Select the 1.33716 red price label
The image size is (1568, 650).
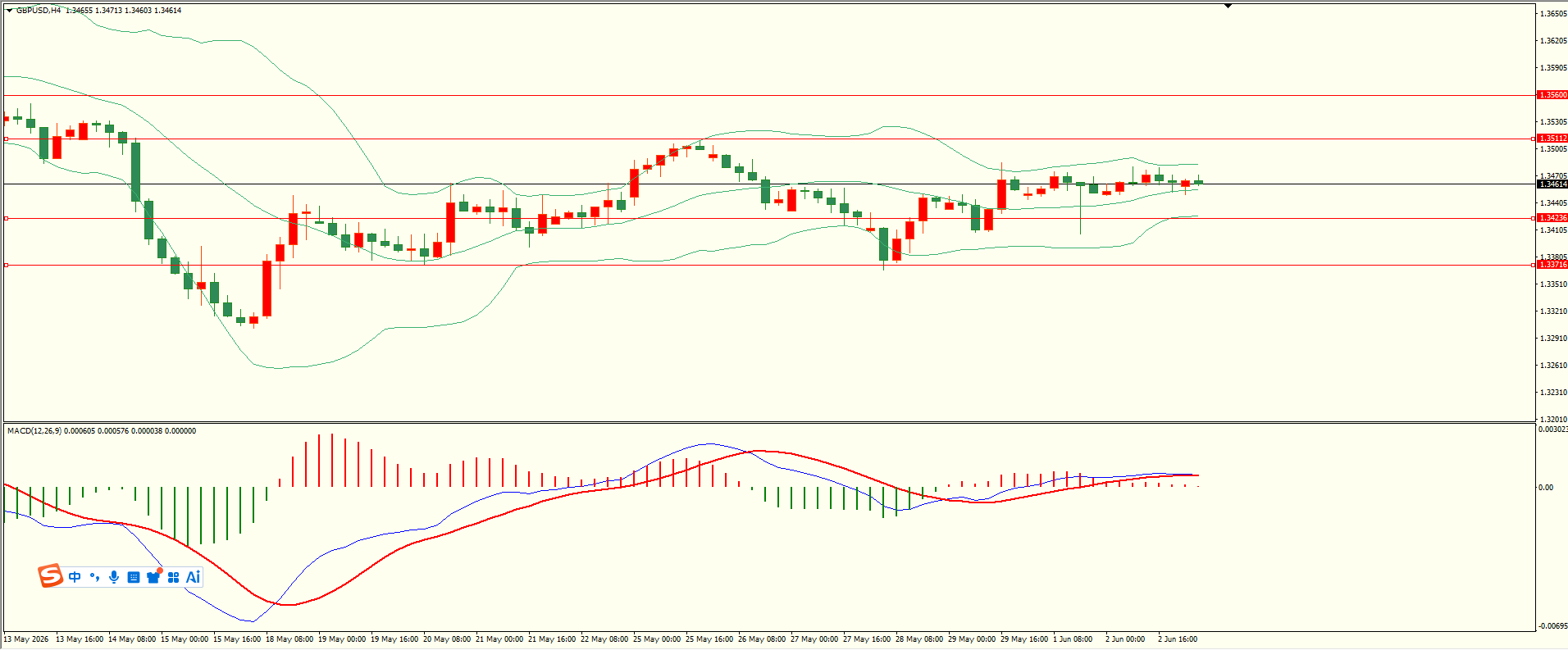(1552, 265)
